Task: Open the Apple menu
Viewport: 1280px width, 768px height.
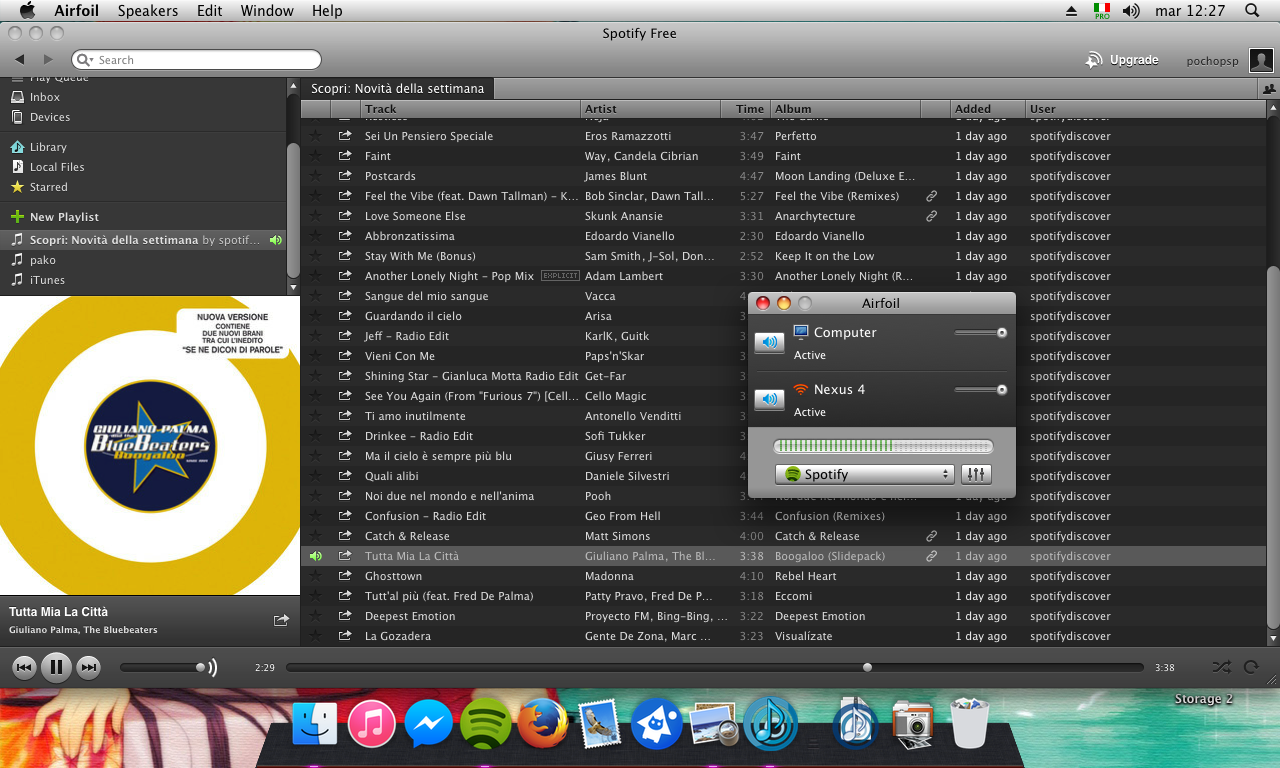Action: (x=27, y=11)
